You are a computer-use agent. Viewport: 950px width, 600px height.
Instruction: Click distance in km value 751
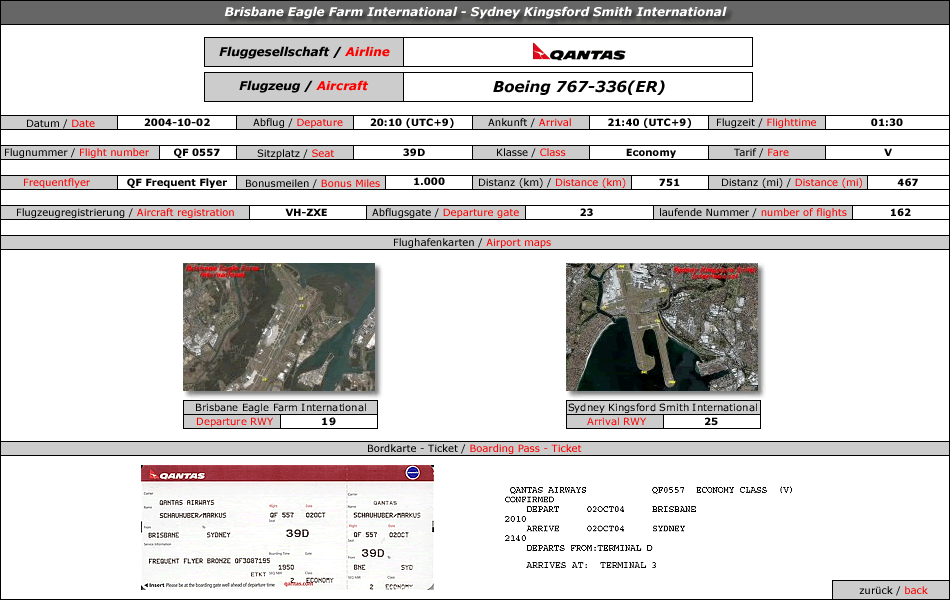[x=669, y=182]
